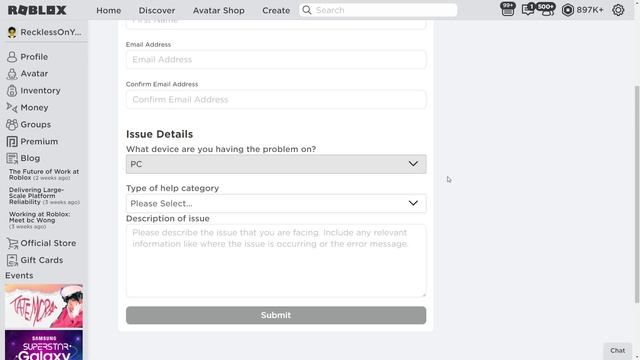Open notifications icon with 99+ badge
Image resolution: width=640 pixels, height=360 pixels.
[508, 10]
